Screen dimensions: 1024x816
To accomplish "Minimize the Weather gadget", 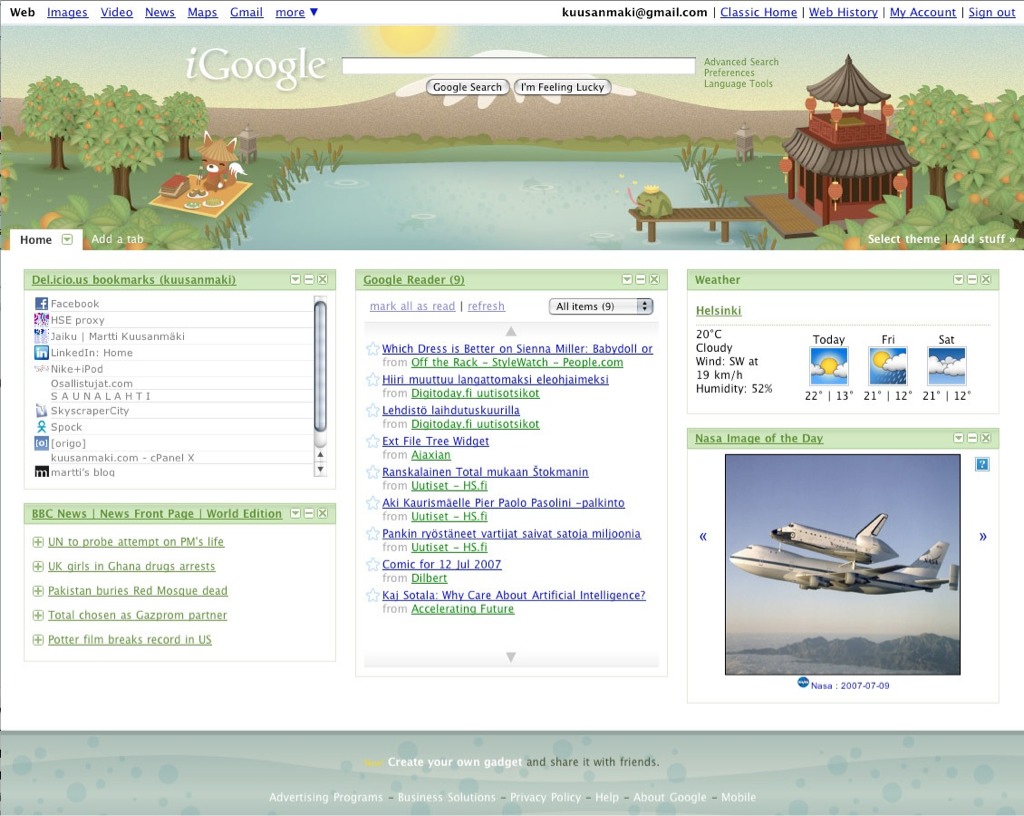I will tap(972, 280).
